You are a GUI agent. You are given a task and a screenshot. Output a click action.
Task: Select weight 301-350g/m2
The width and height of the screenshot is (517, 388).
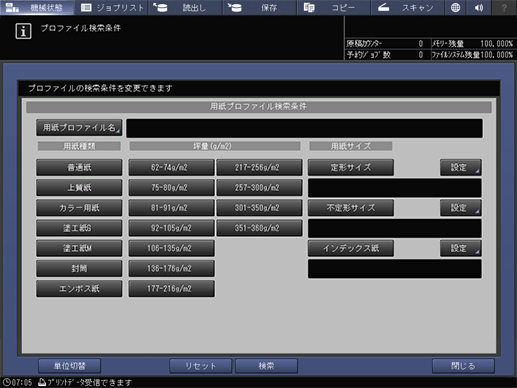(259, 208)
